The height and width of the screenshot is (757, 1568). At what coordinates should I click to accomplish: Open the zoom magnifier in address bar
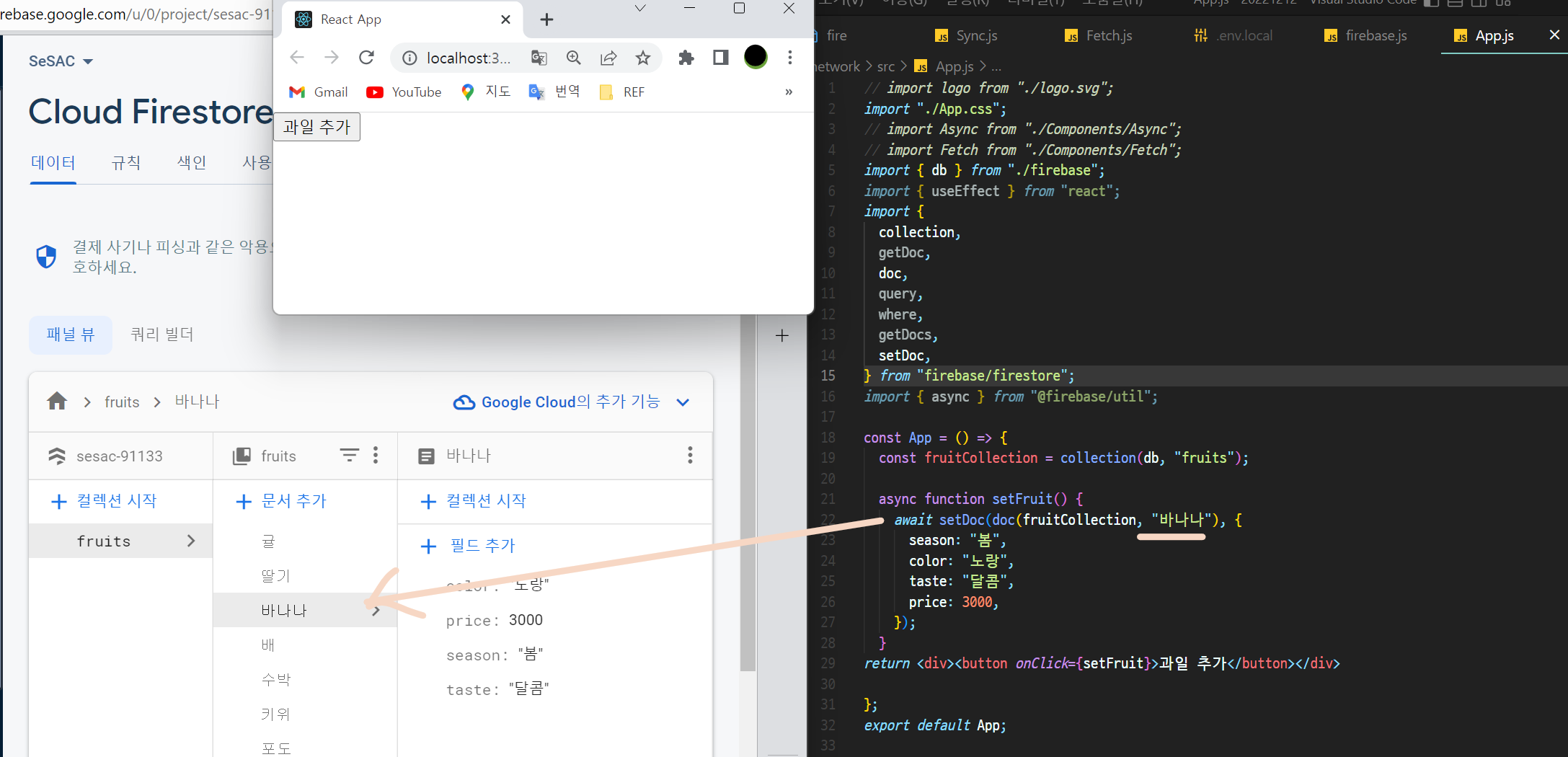pyautogui.click(x=574, y=58)
